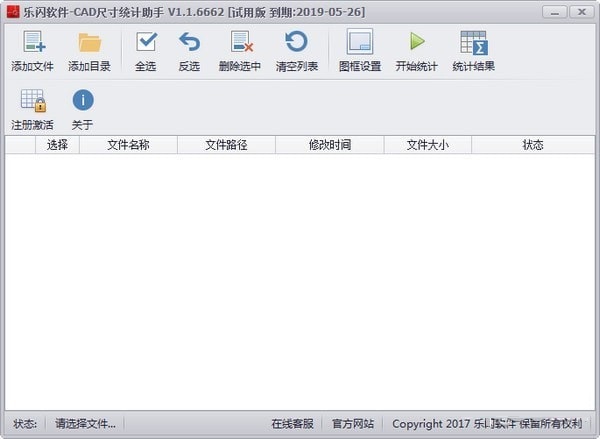Screen dimensions: 600x439
Task: Click the 添加文件 (add file) icon
Action: tap(34, 42)
